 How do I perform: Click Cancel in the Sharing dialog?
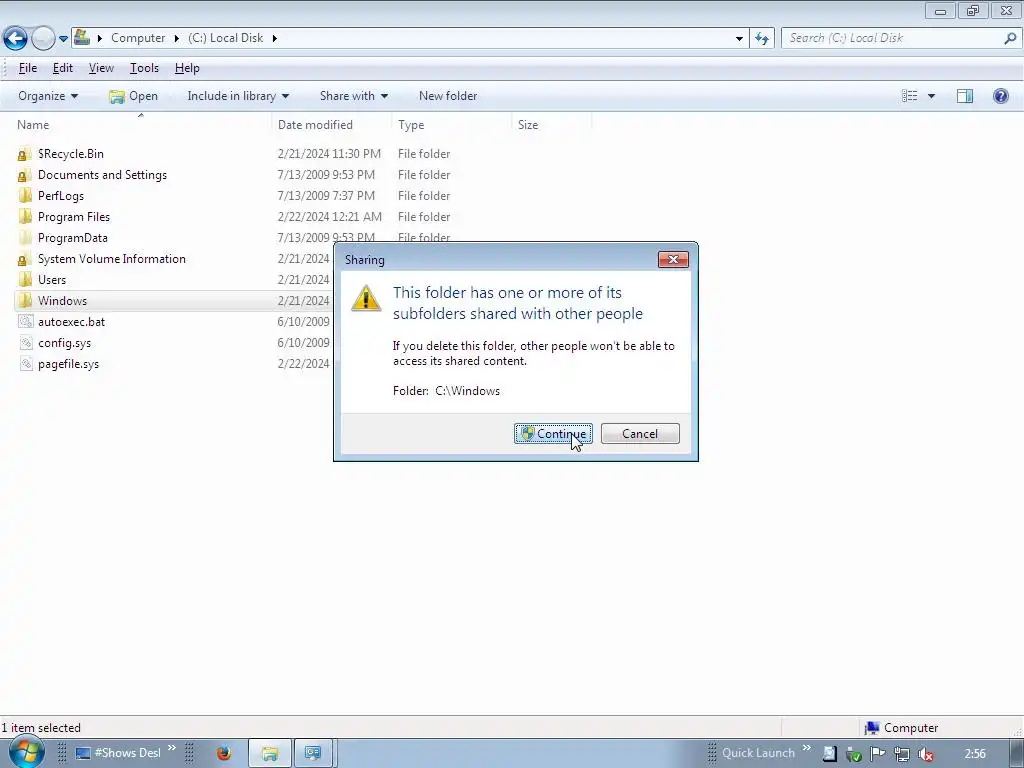[x=640, y=434]
